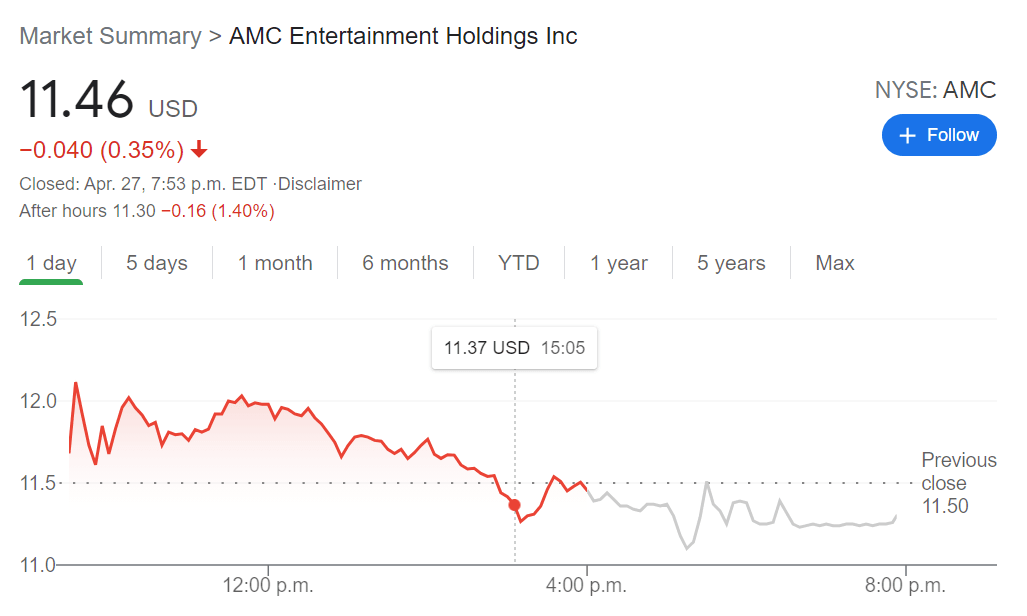Click the 4:00 p.m. axis label
The height and width of the screenshot is (616, 1027).
(x=587, y=585)
